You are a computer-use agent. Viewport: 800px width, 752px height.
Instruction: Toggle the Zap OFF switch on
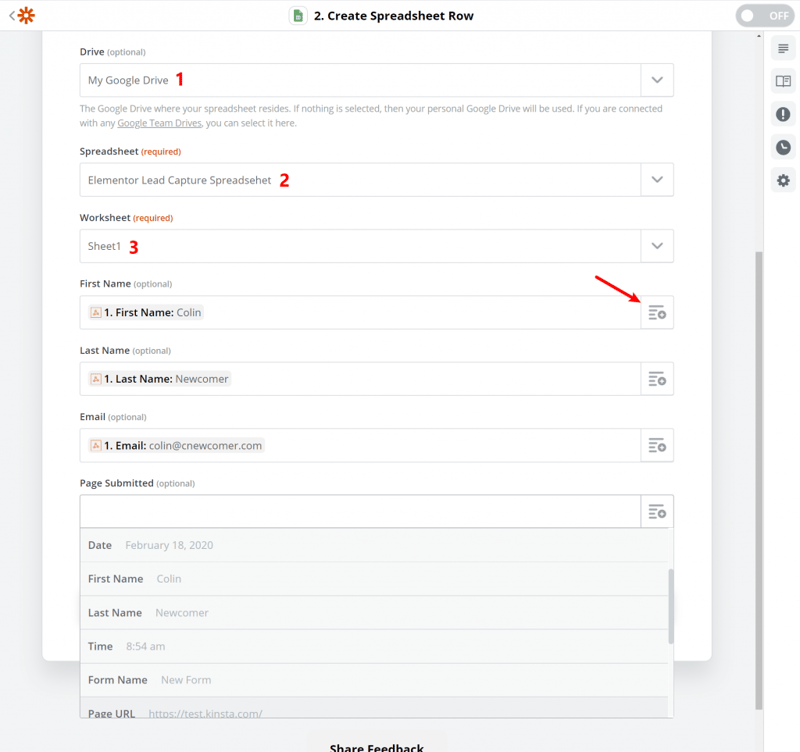tap(765, 16)
